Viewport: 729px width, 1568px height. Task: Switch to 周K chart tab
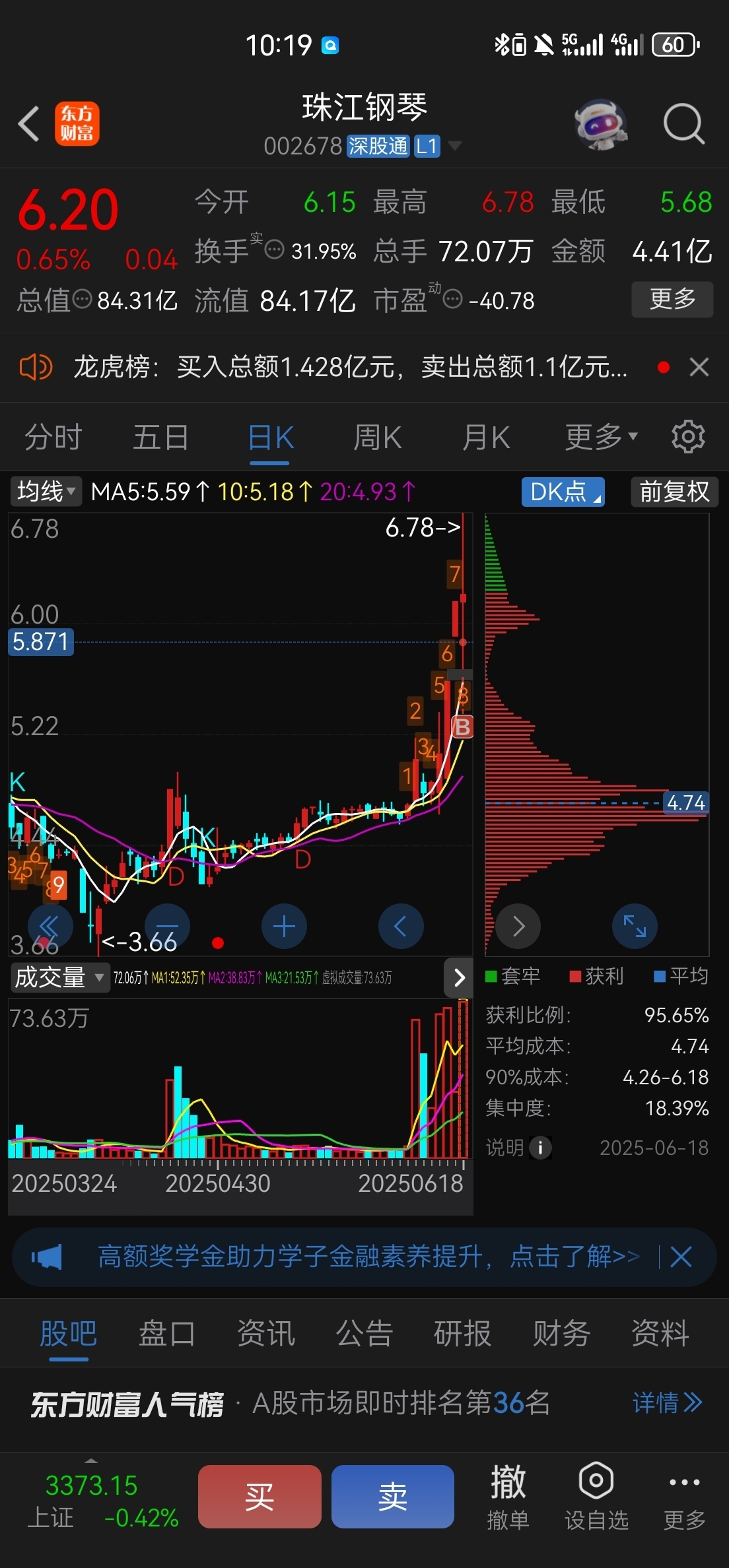coord(377,437)
